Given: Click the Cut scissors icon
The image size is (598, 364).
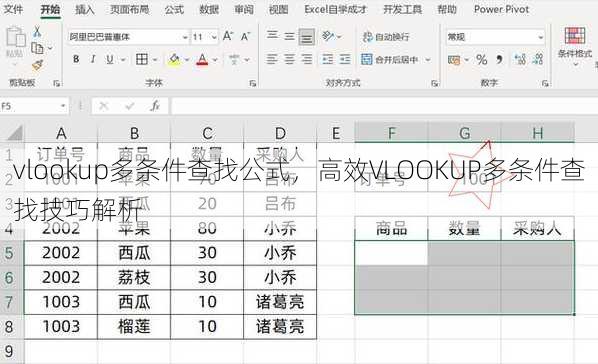Looking at the screenshot, I should click(x=37, y=31).
